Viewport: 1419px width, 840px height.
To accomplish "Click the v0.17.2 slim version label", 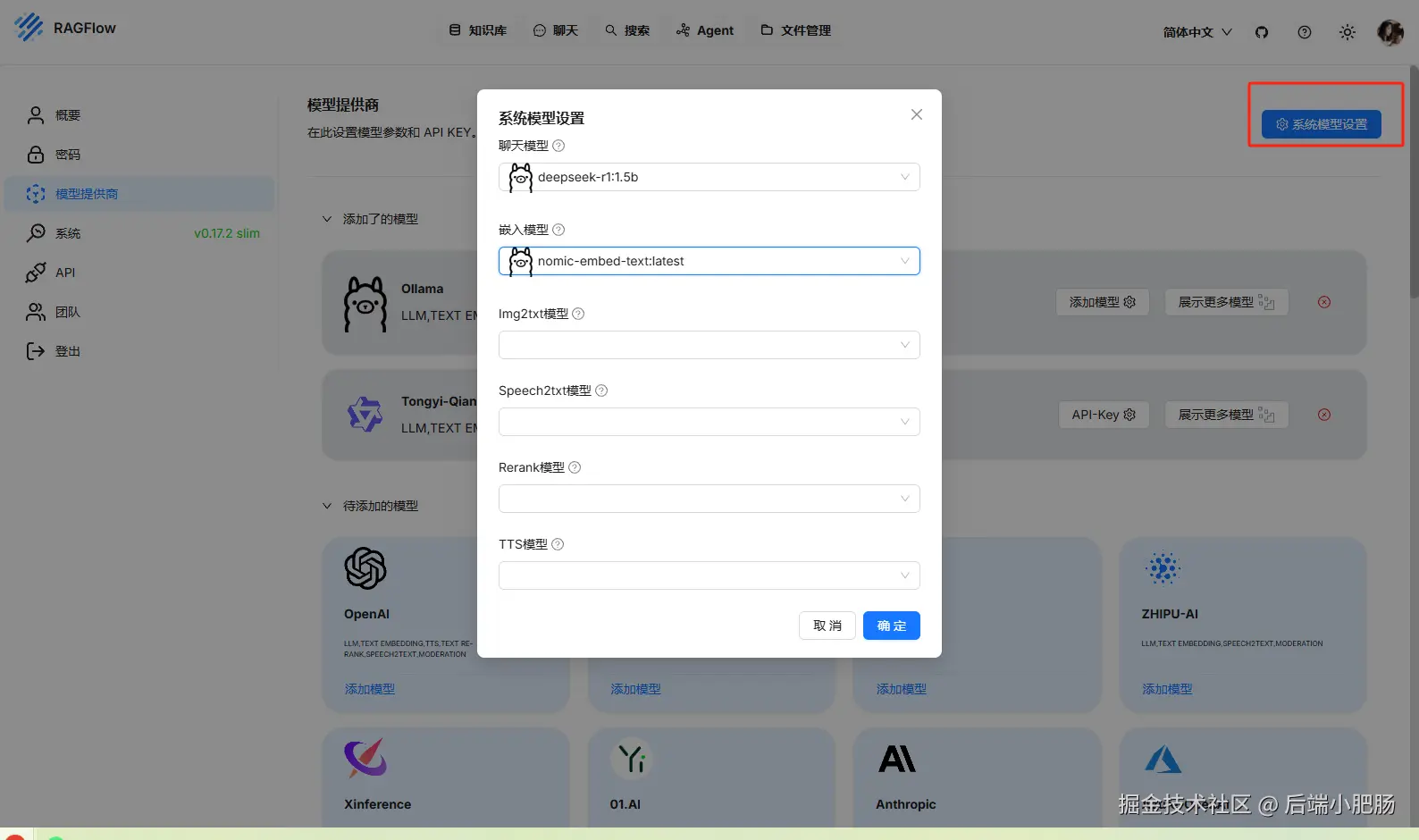I will coord(227,233).
